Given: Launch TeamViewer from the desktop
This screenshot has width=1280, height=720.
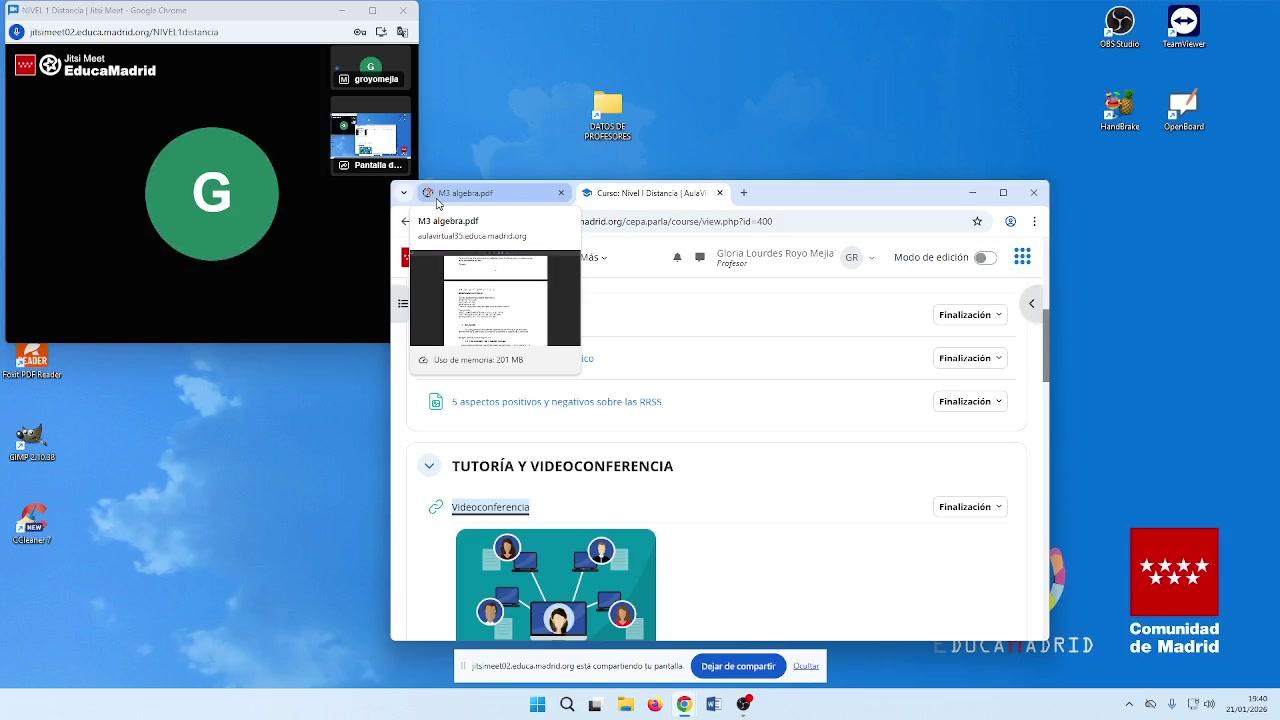Looking at the screenshot, I should pos(1183,27).
